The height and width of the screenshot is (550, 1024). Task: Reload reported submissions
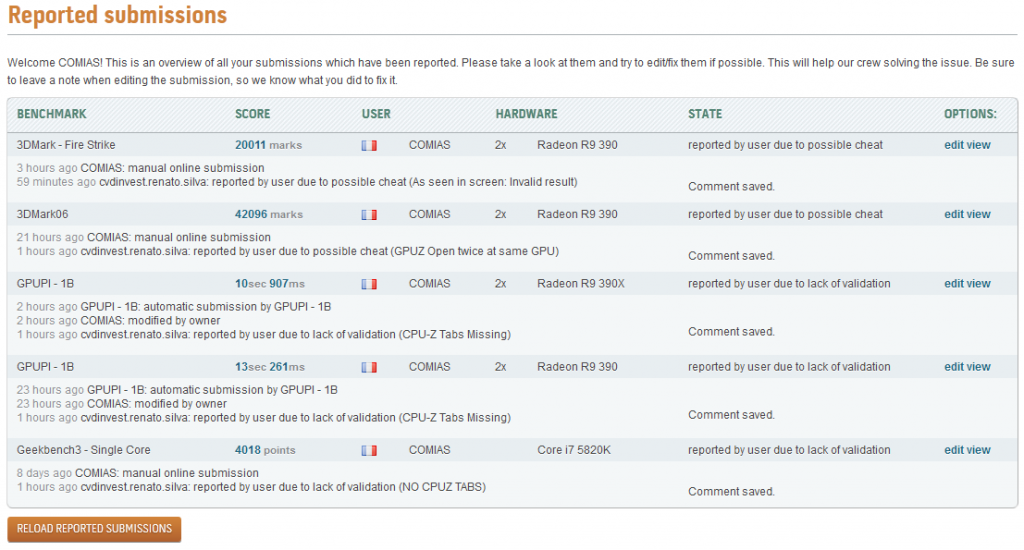95,529
